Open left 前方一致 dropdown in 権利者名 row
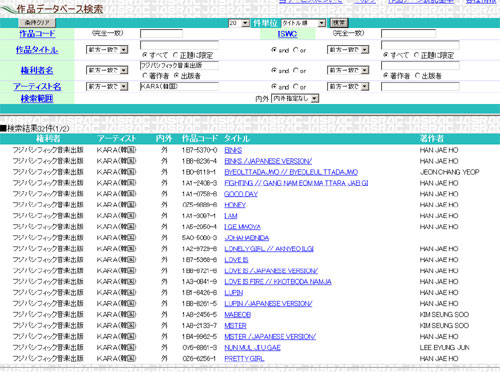Screen dimensions: 500x372 (x=107, y=70)
